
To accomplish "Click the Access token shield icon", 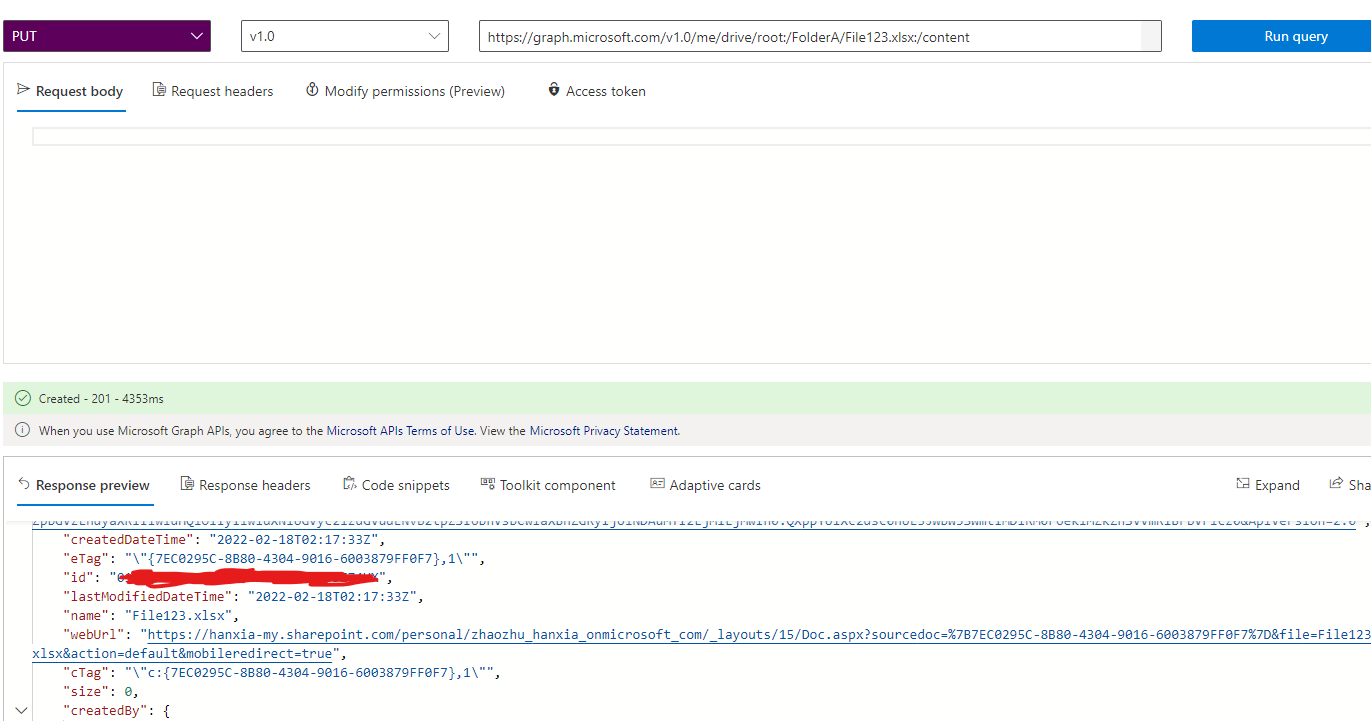I will (554, 90).
